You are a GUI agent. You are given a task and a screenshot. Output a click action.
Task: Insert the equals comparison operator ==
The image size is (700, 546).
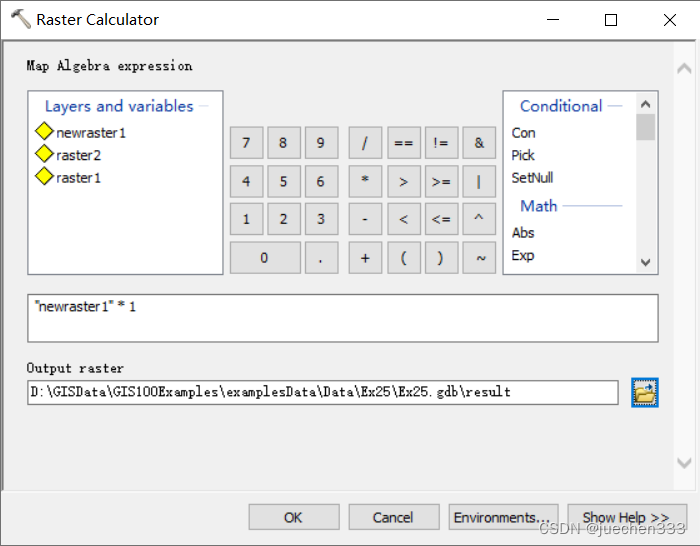[403, 143]
